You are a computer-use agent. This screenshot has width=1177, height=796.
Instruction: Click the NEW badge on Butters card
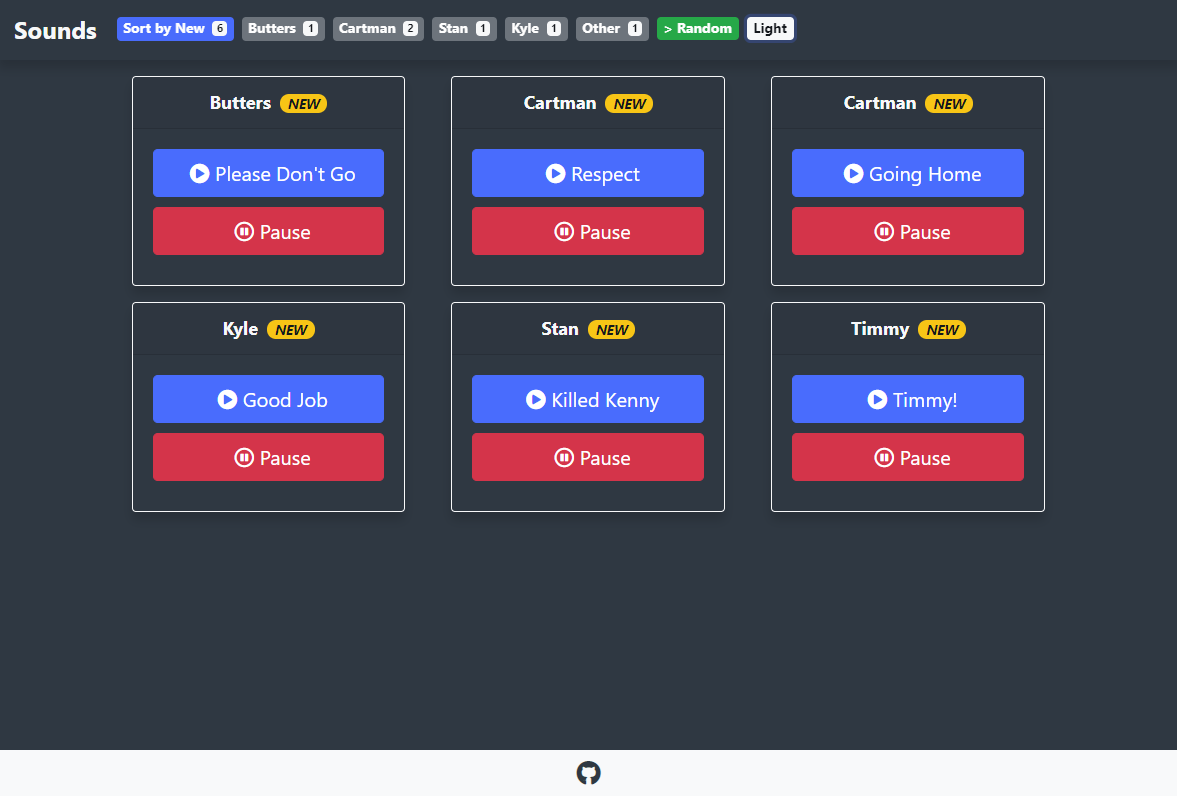coord(303,104)
